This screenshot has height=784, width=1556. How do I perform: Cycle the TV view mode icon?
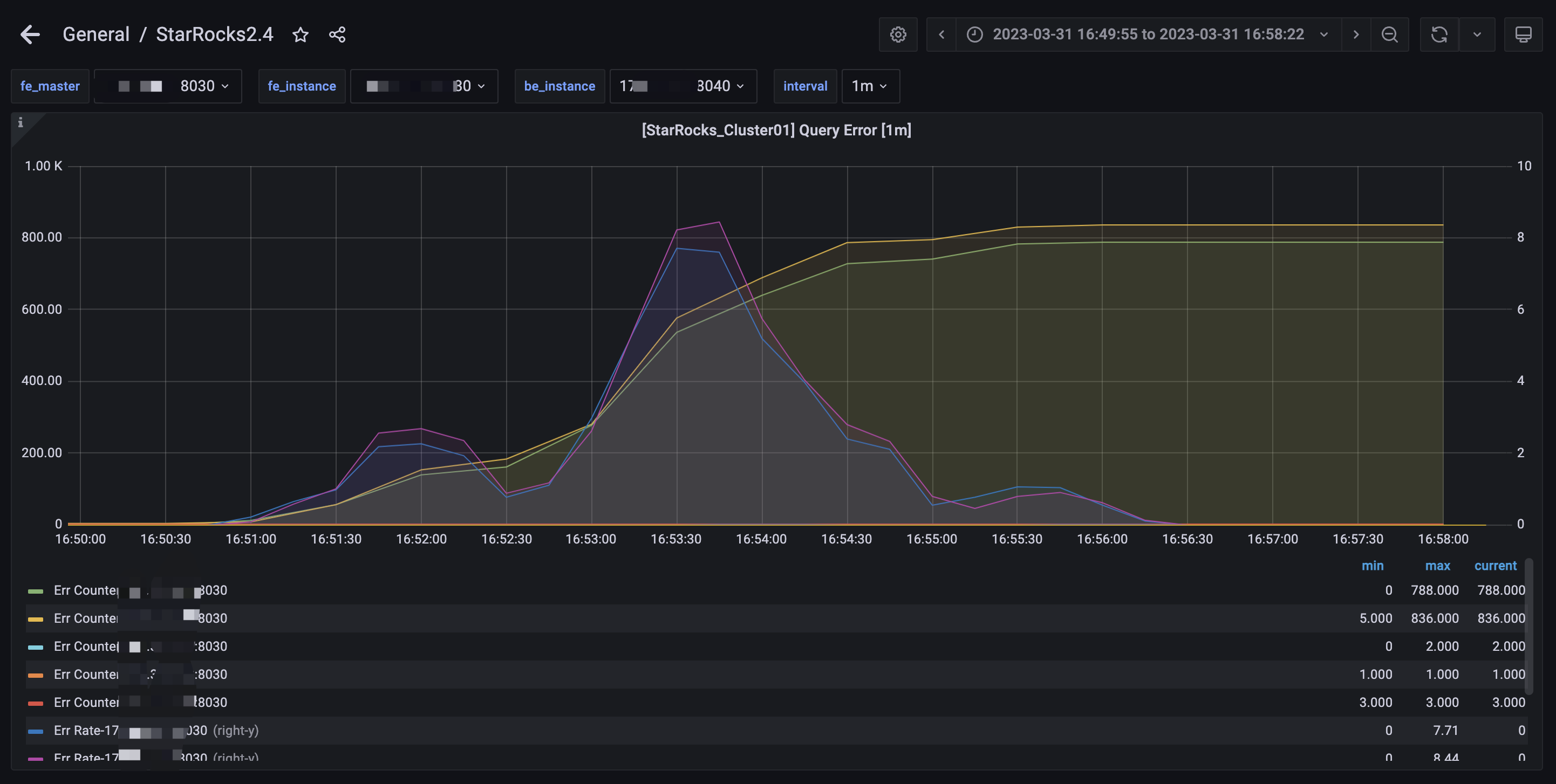[1523, 35]
